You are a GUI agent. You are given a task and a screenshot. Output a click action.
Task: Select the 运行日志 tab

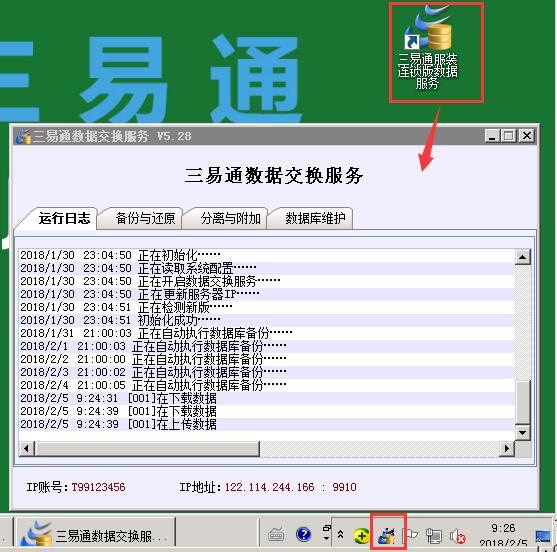pos(64,218)
